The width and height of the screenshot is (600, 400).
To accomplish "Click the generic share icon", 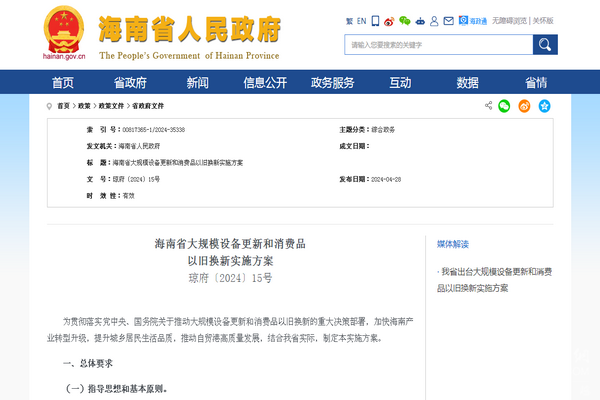I will (x=488, y=105).
